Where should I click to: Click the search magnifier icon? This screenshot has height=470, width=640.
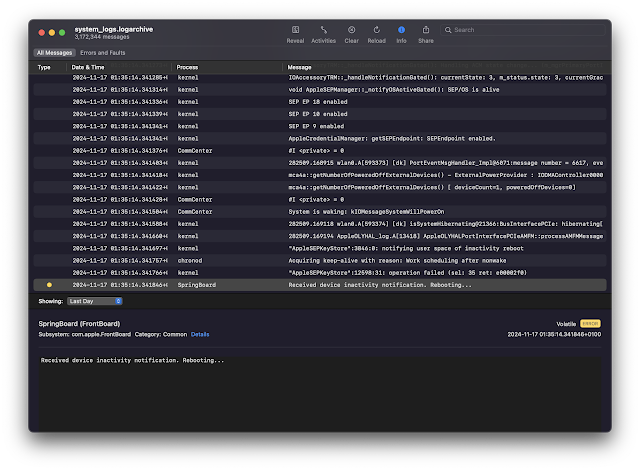[x=449, y=30]
